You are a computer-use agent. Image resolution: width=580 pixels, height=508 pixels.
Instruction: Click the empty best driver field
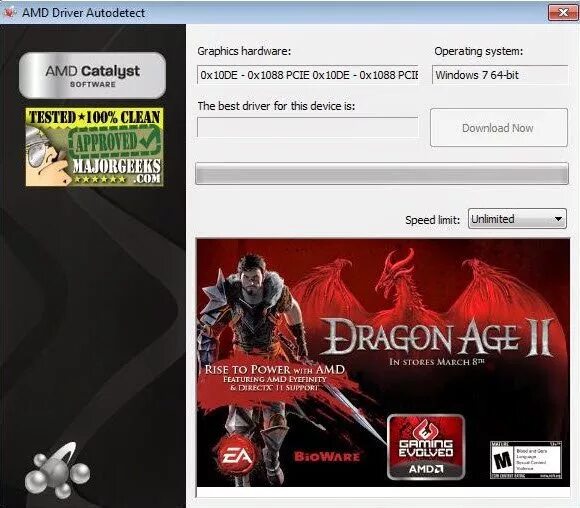point(308,127)
